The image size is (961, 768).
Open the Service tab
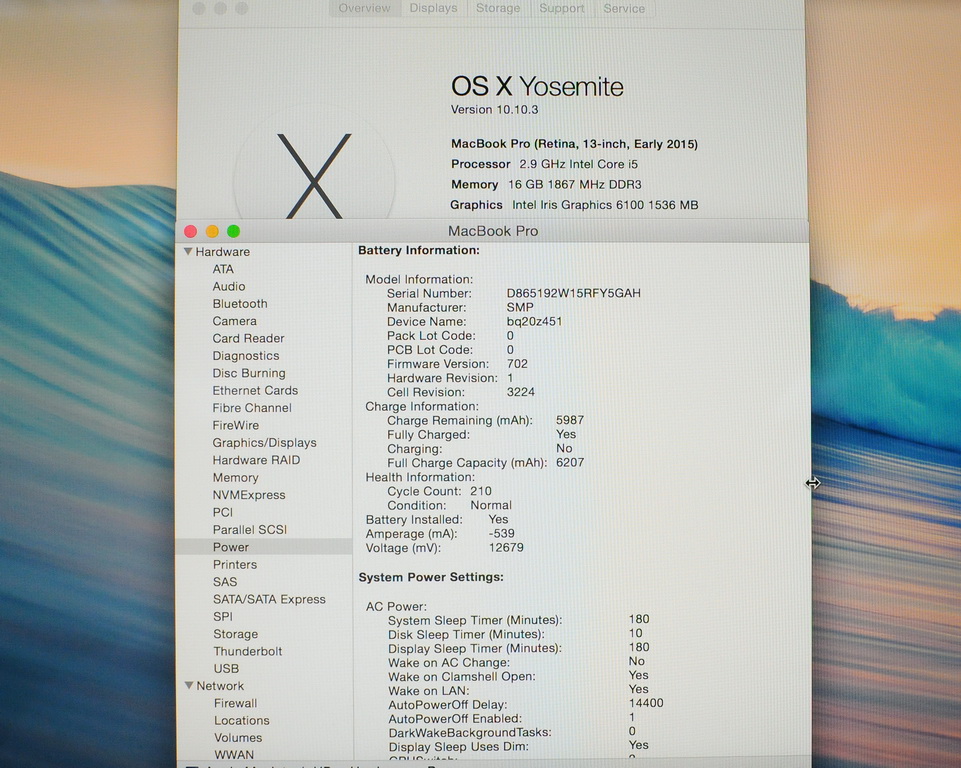click(x=624, y=8)
